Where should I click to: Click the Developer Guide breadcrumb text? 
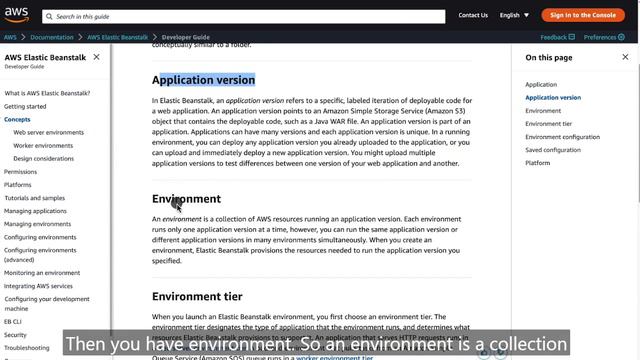click(186, 37)
